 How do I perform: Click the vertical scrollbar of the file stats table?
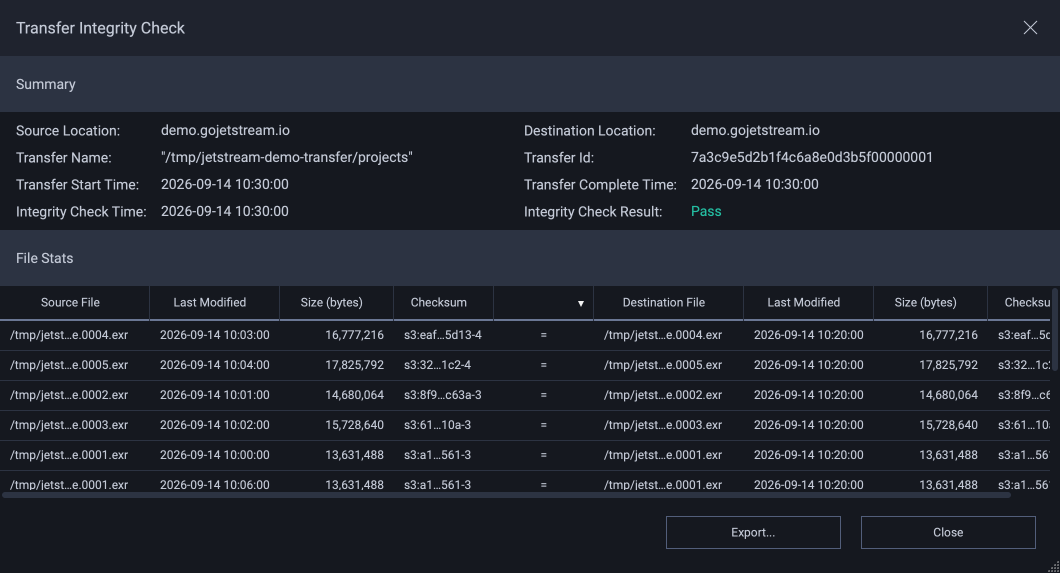(x=1055, y=330)
